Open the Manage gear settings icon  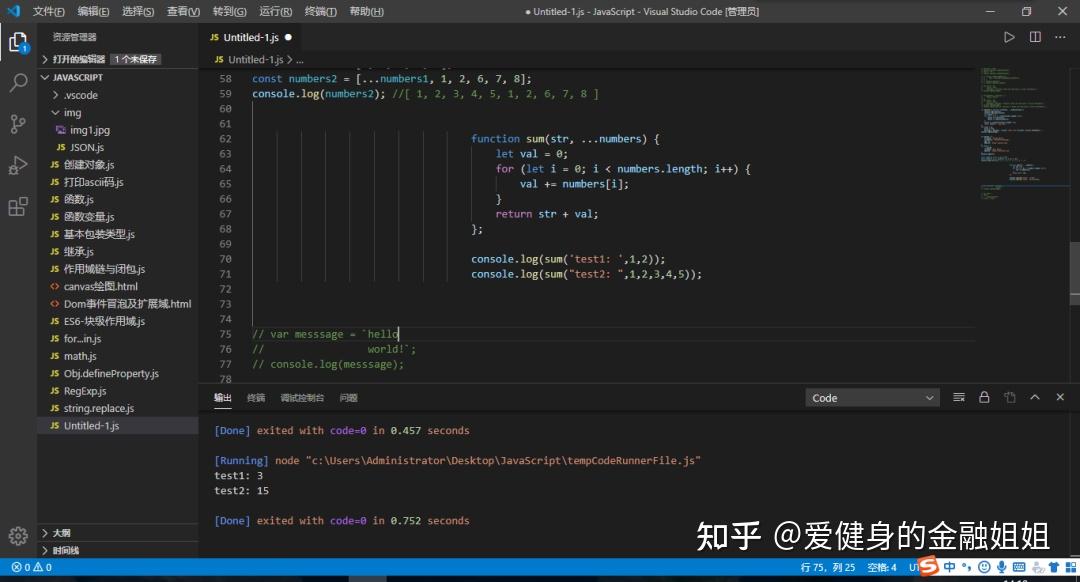click(x=18, y=536)
